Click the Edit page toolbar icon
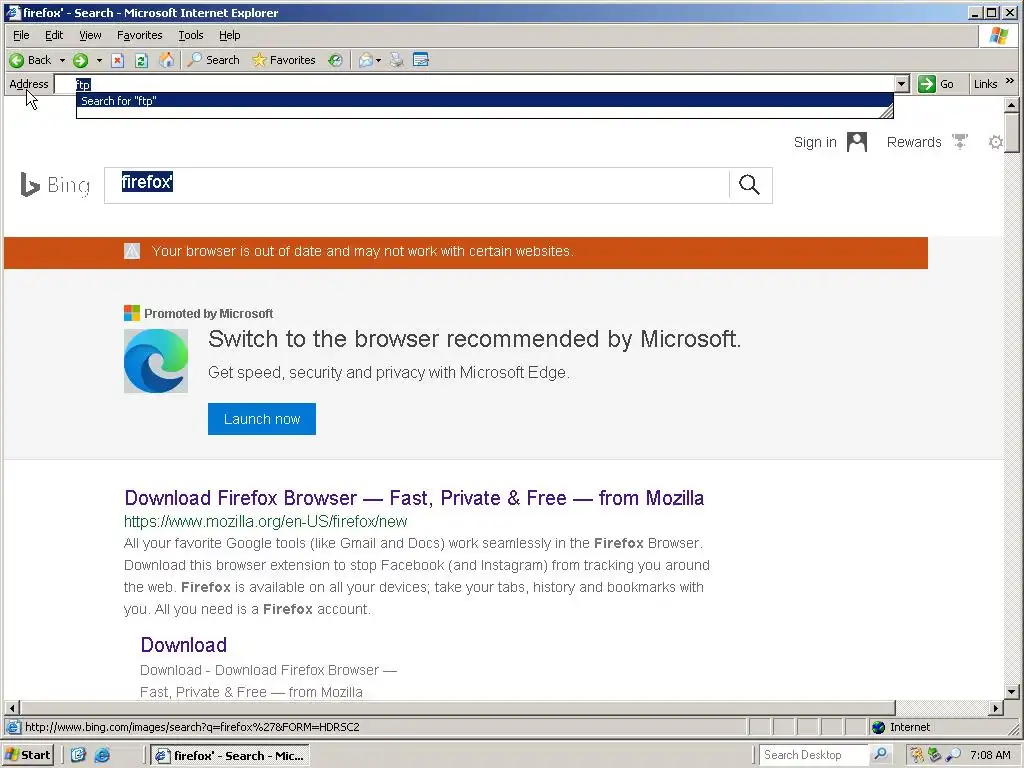The image size is (1024, 768). point(421,60)
